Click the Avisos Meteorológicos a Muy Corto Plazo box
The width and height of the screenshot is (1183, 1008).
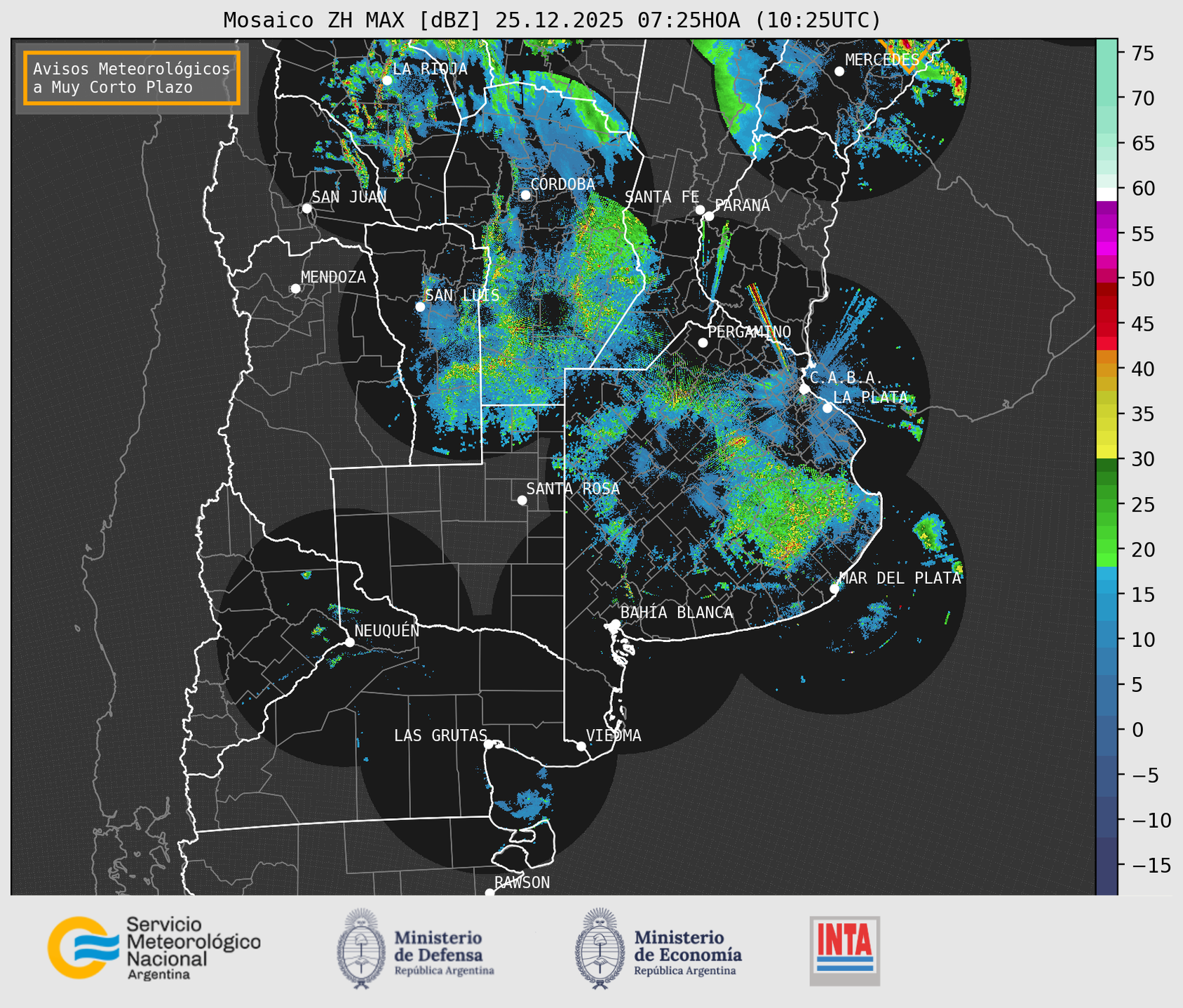[132, 78]
